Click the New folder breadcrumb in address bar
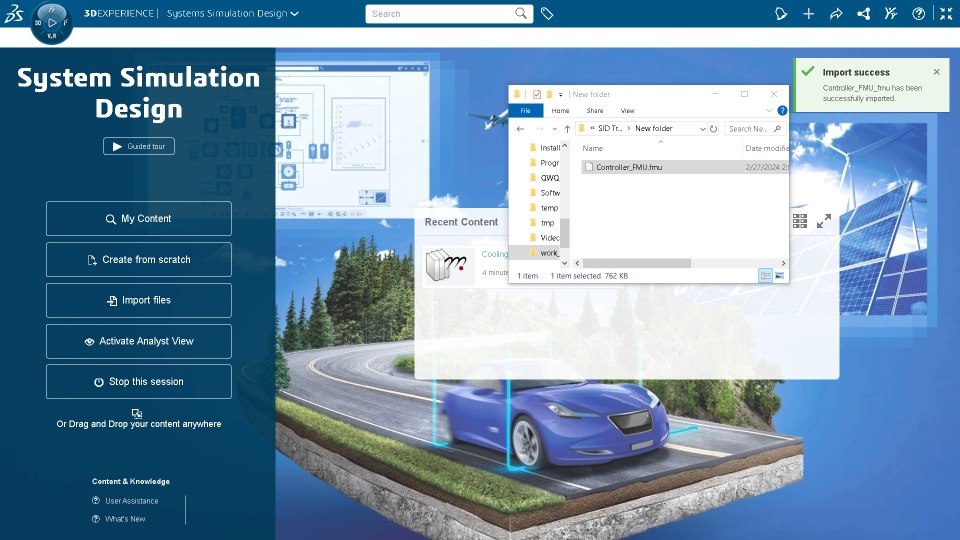This screenshot has width=960, height=540. tap(653, 129)
